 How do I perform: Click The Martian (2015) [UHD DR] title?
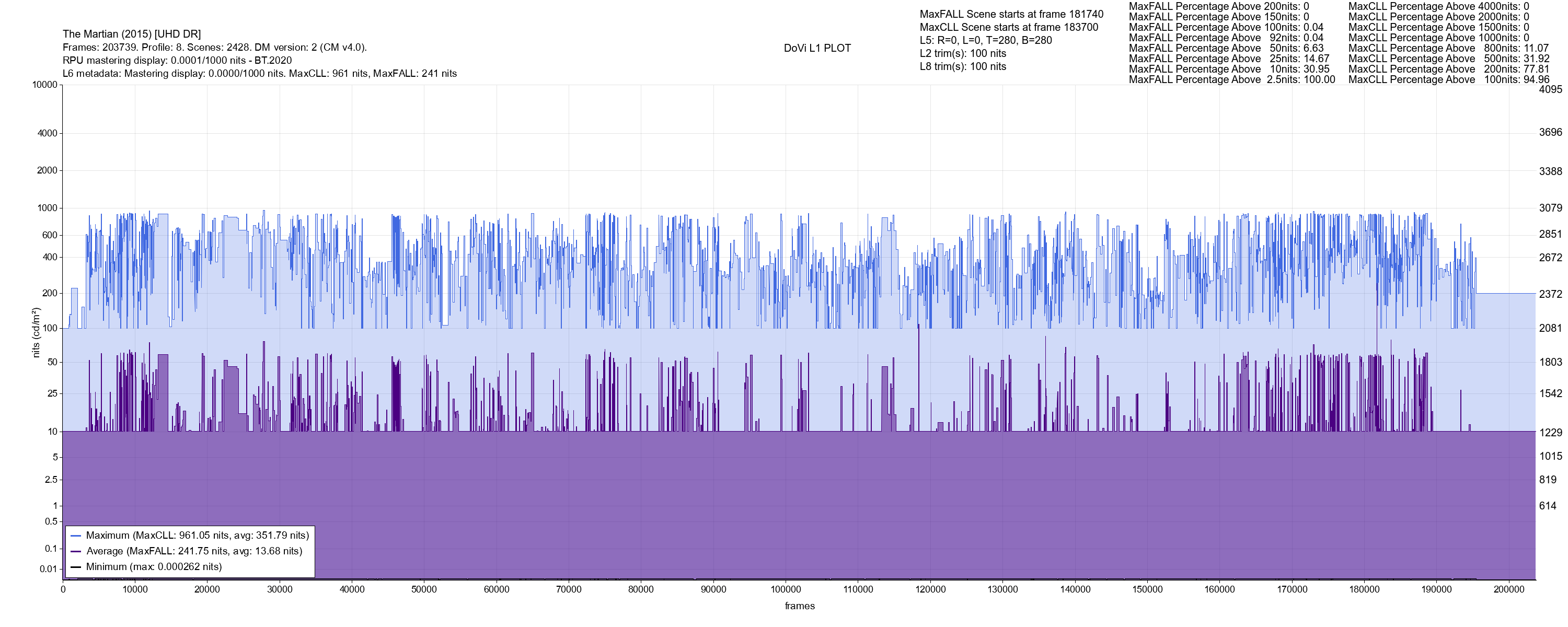pyautogui.click(x=132, y=34)
